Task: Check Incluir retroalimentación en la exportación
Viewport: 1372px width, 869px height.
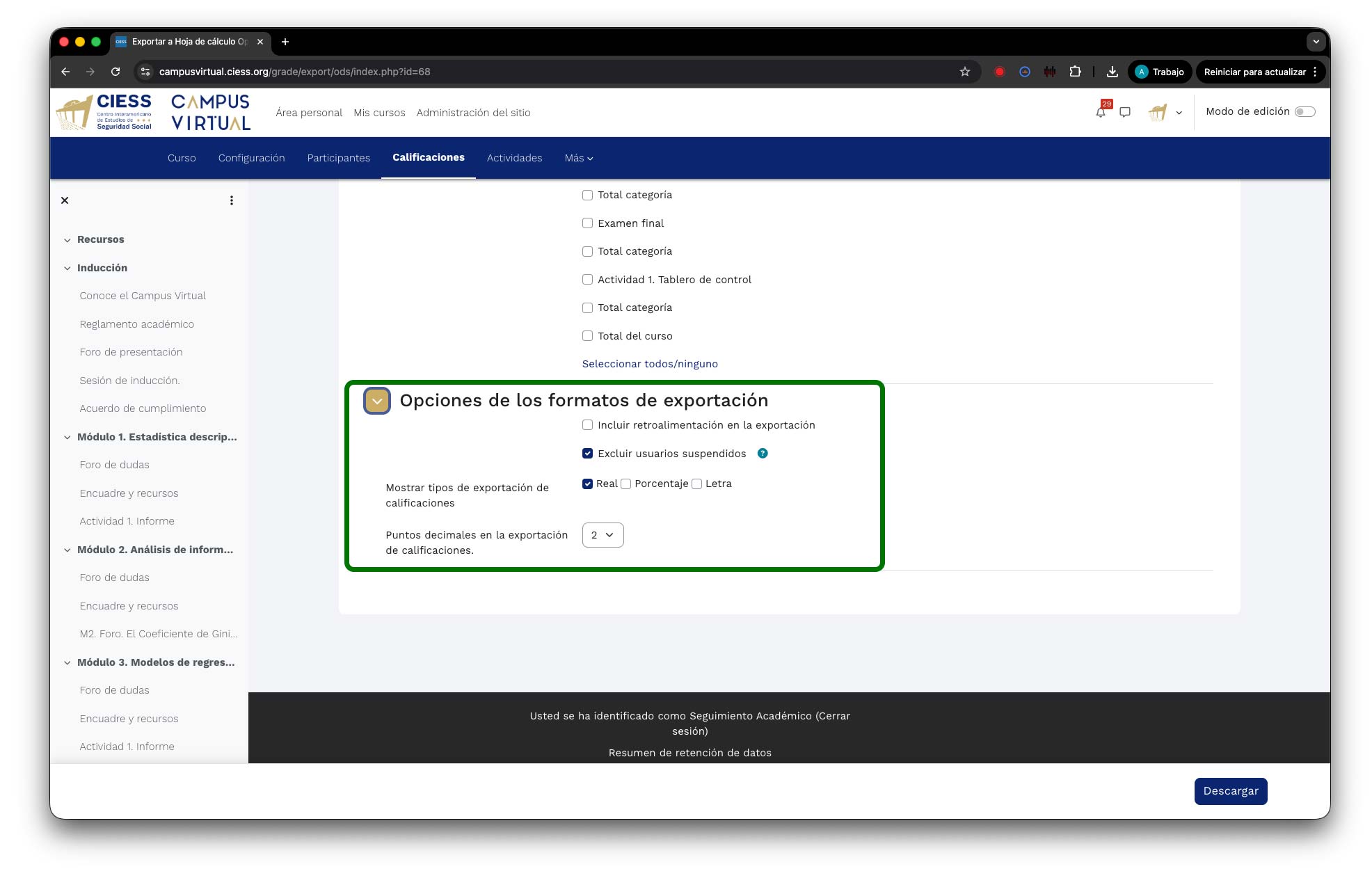Action: [588, 425]
